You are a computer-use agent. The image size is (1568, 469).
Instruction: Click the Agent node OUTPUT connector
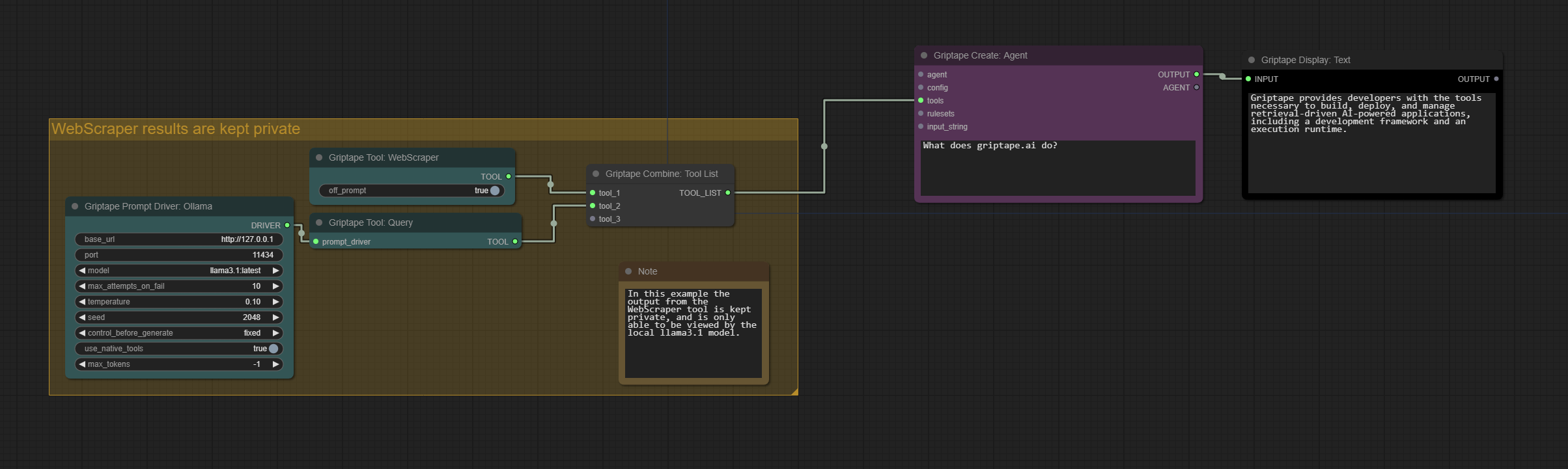(1196, 74)
